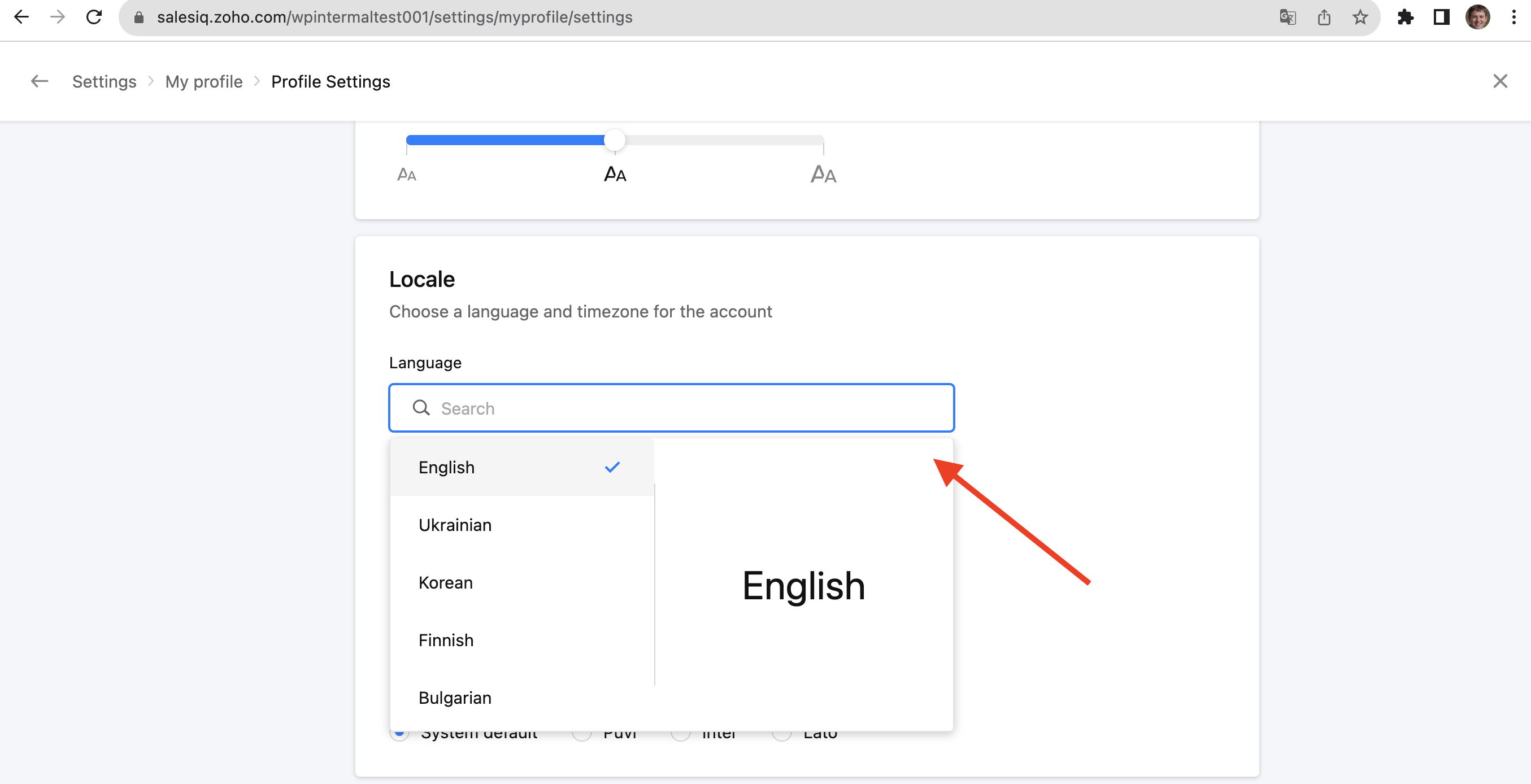
Task: Pick Finnish in the language dropdown
Action: coord(446,640)
